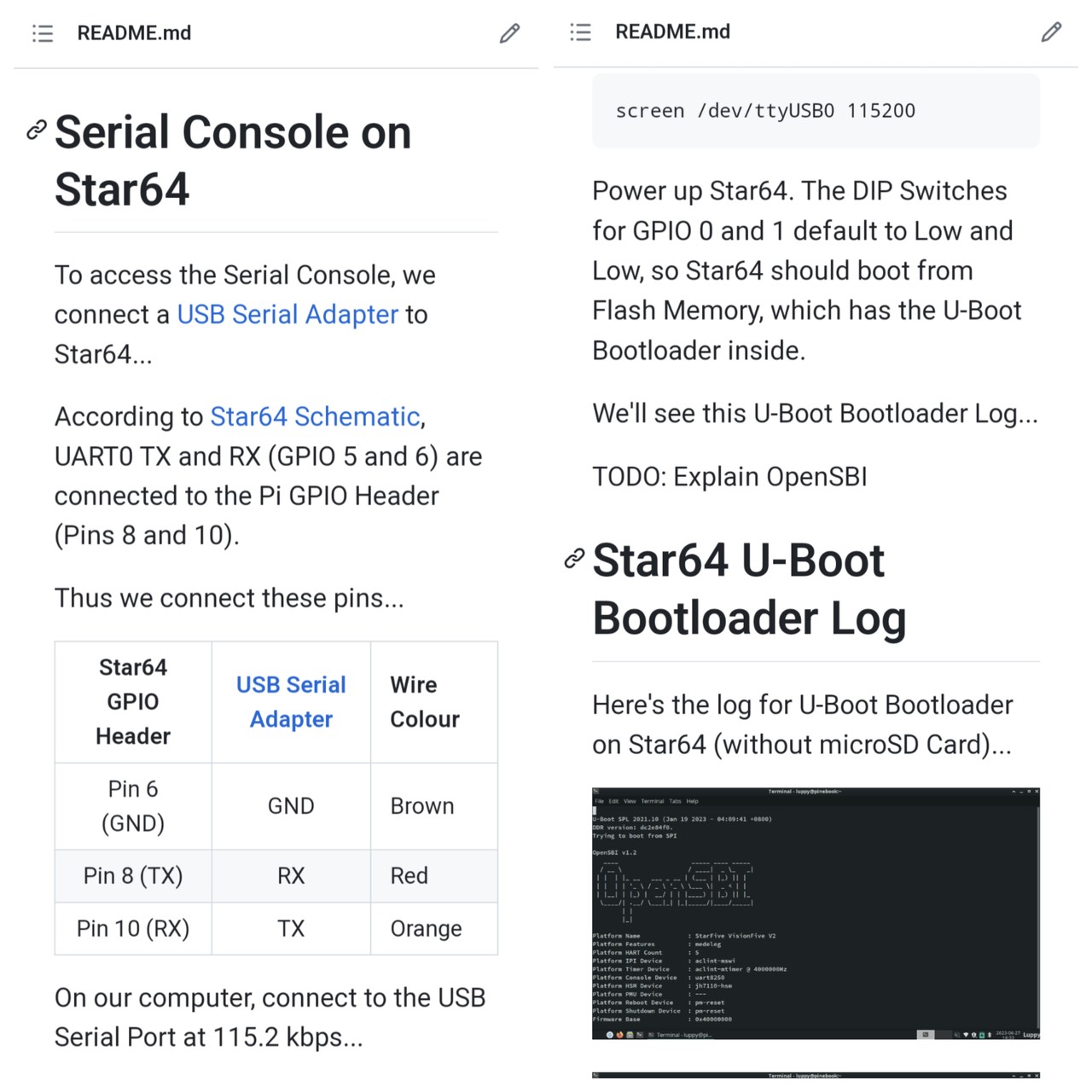Screen dimensions: 1092x1092
Task: Click the edit pencil in right README panel
Action: [1051, 32]
